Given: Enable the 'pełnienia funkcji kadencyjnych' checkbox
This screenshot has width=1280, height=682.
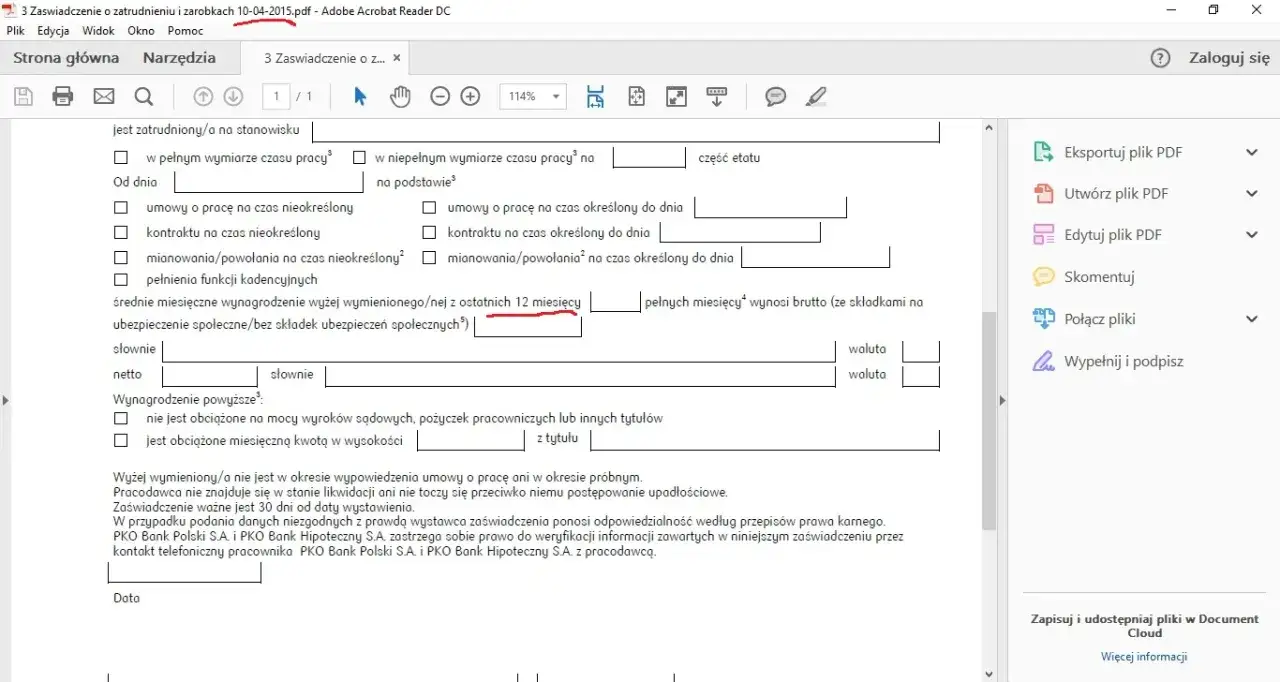Looking at the screenshot, I should pyautogui.click(x=121, y=280).
